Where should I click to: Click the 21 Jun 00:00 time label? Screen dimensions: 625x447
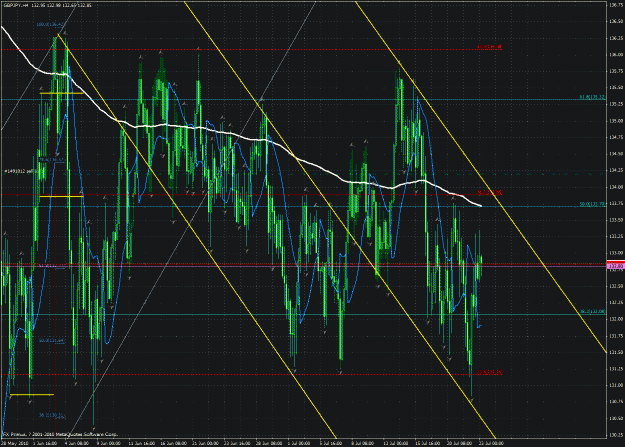[x=206, y=443]
